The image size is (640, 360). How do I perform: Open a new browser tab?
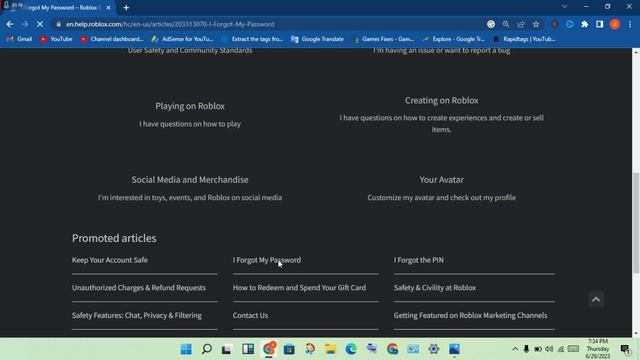click(126, 7)
